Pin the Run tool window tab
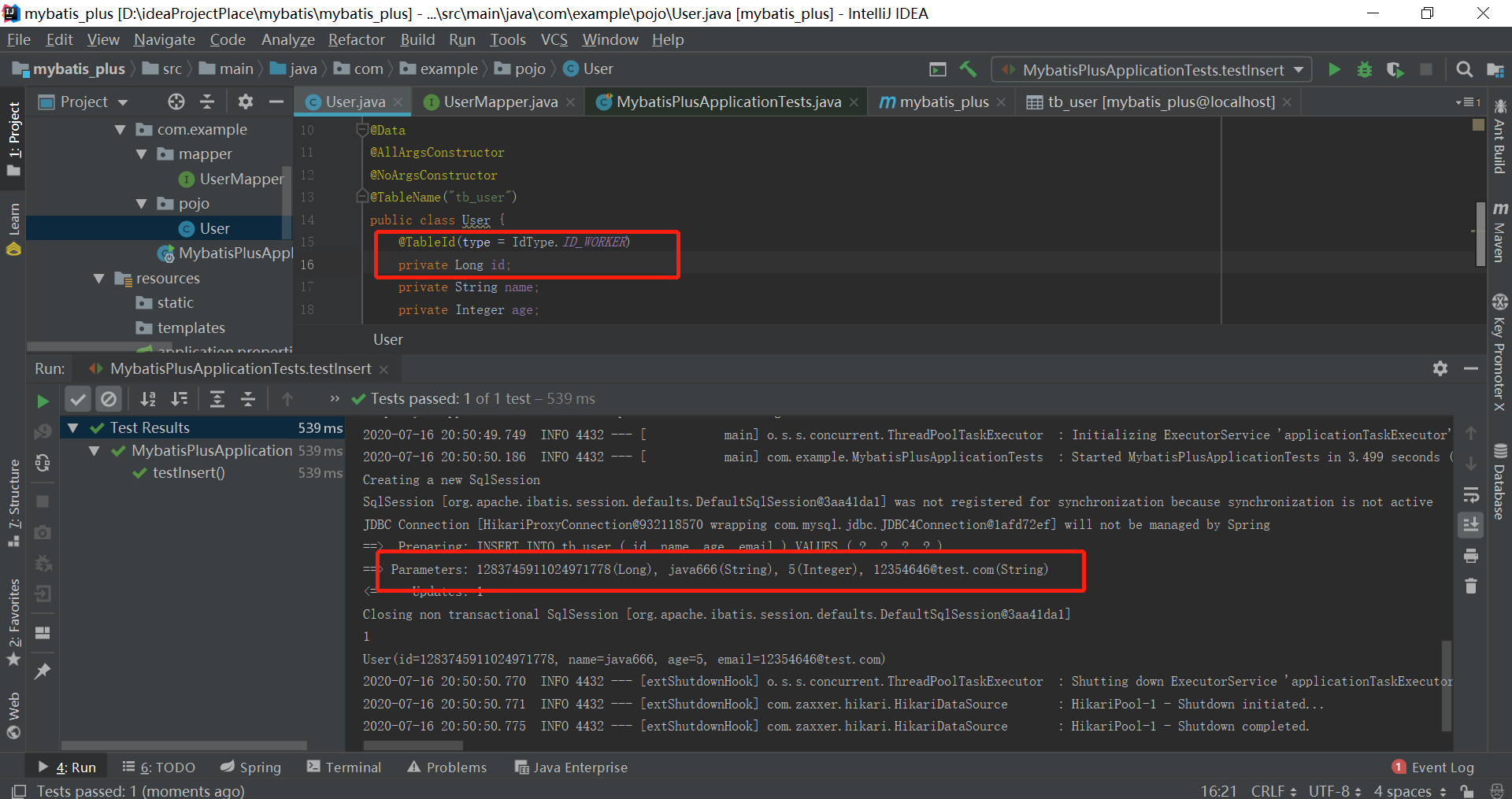The width and height of the screenshot is (1512, 799). pyautogui.click(x=43, y=671)
